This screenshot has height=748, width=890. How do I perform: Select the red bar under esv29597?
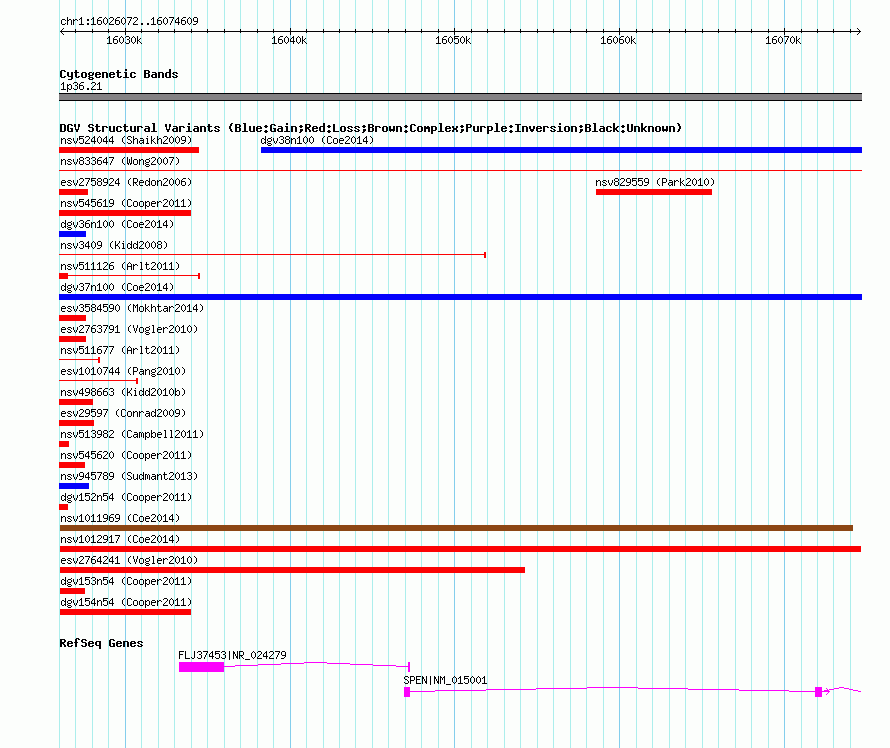tap(76, 423)
